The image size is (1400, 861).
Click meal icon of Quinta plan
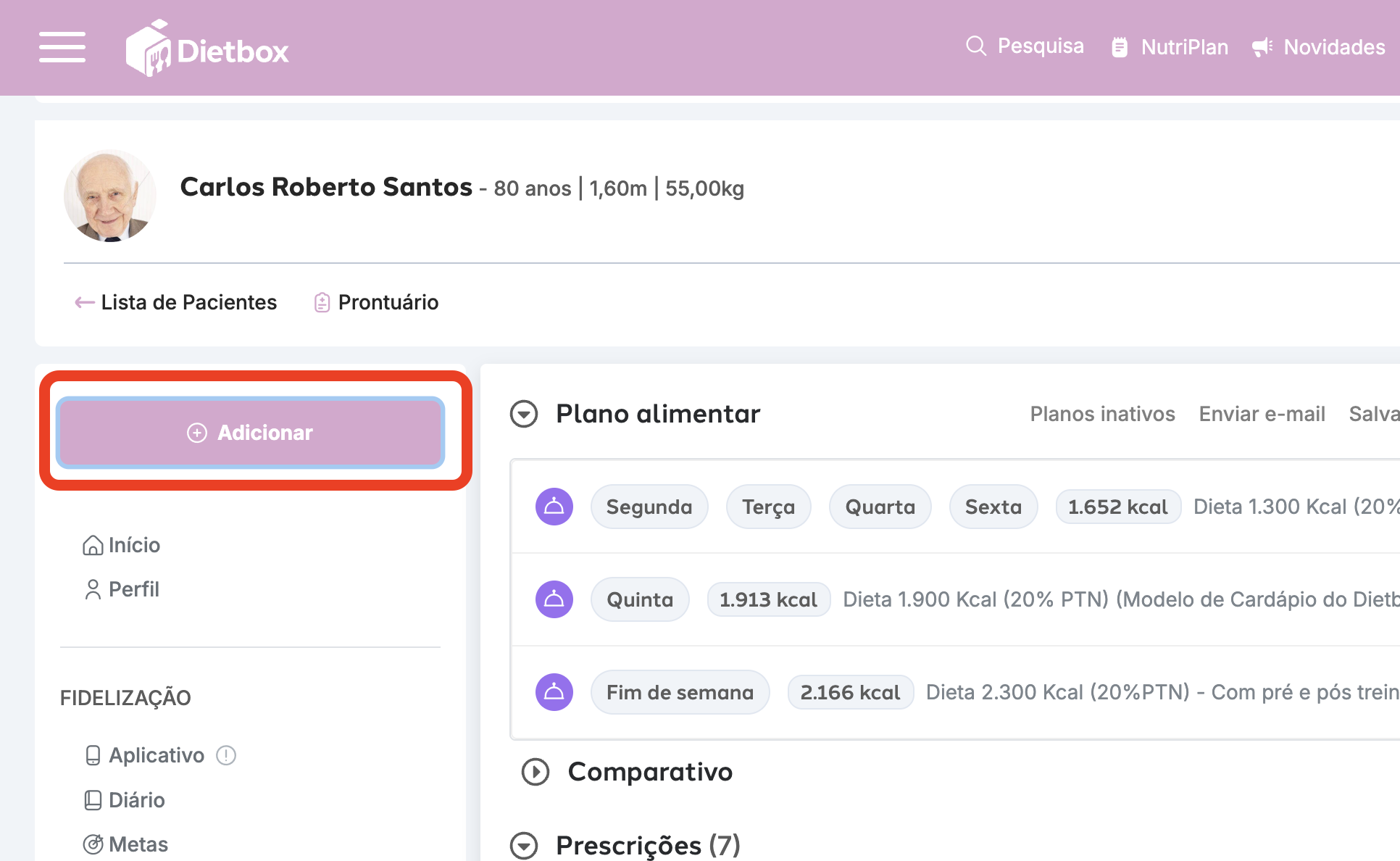(x=554, y=599)
